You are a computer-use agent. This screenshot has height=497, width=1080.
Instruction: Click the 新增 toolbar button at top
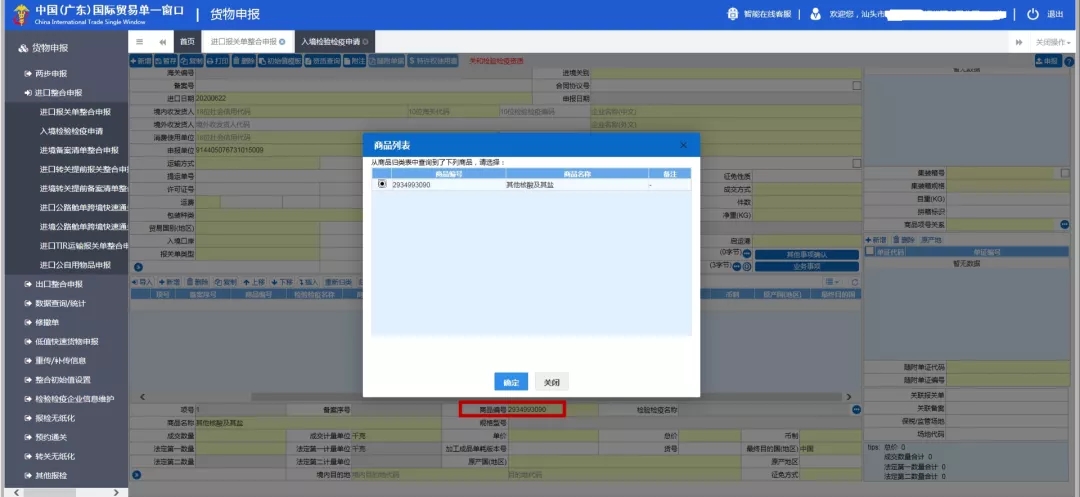point(141,61)
